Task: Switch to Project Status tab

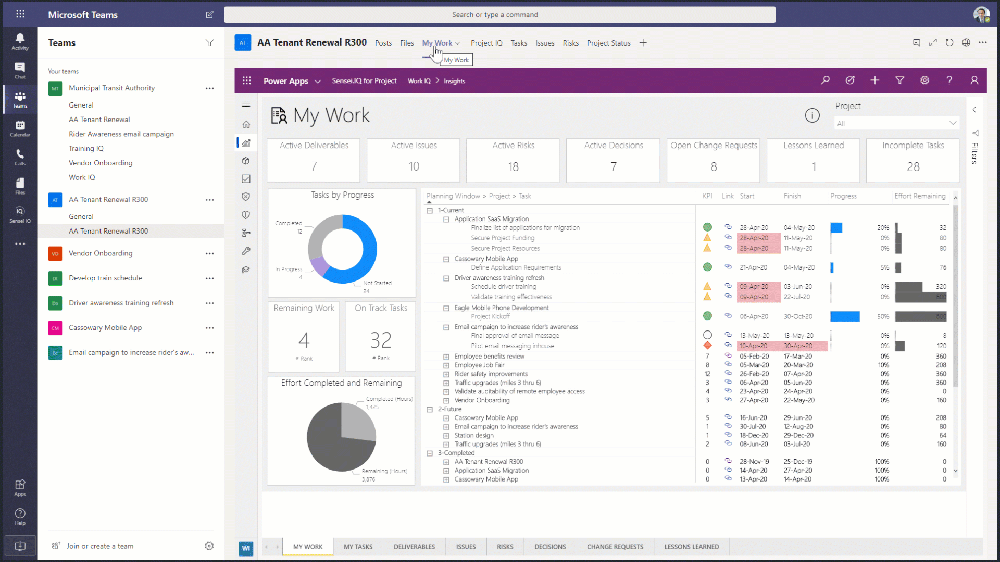Action: [608, 43]
